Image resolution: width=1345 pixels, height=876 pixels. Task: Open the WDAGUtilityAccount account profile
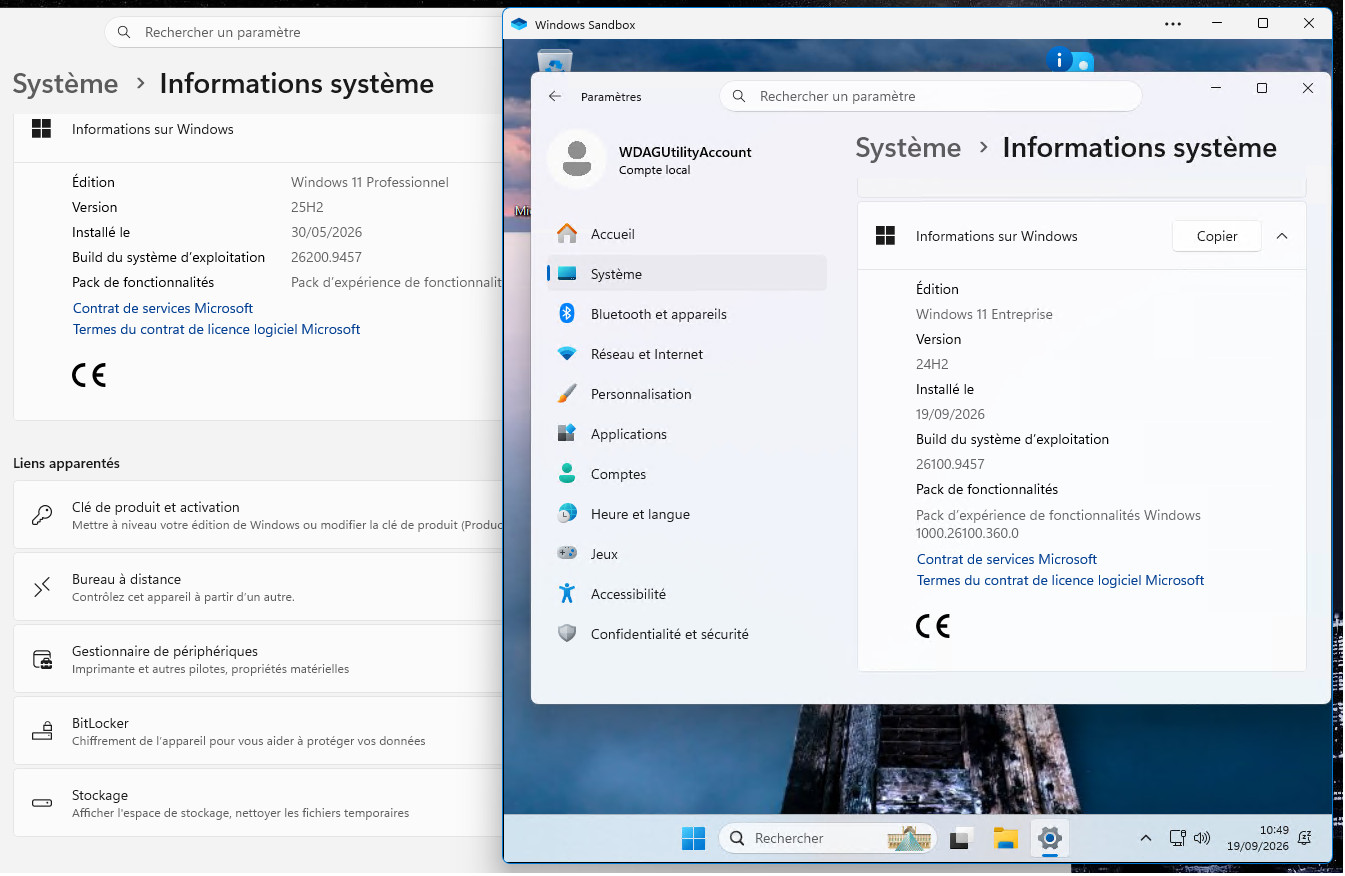point(650,160)
